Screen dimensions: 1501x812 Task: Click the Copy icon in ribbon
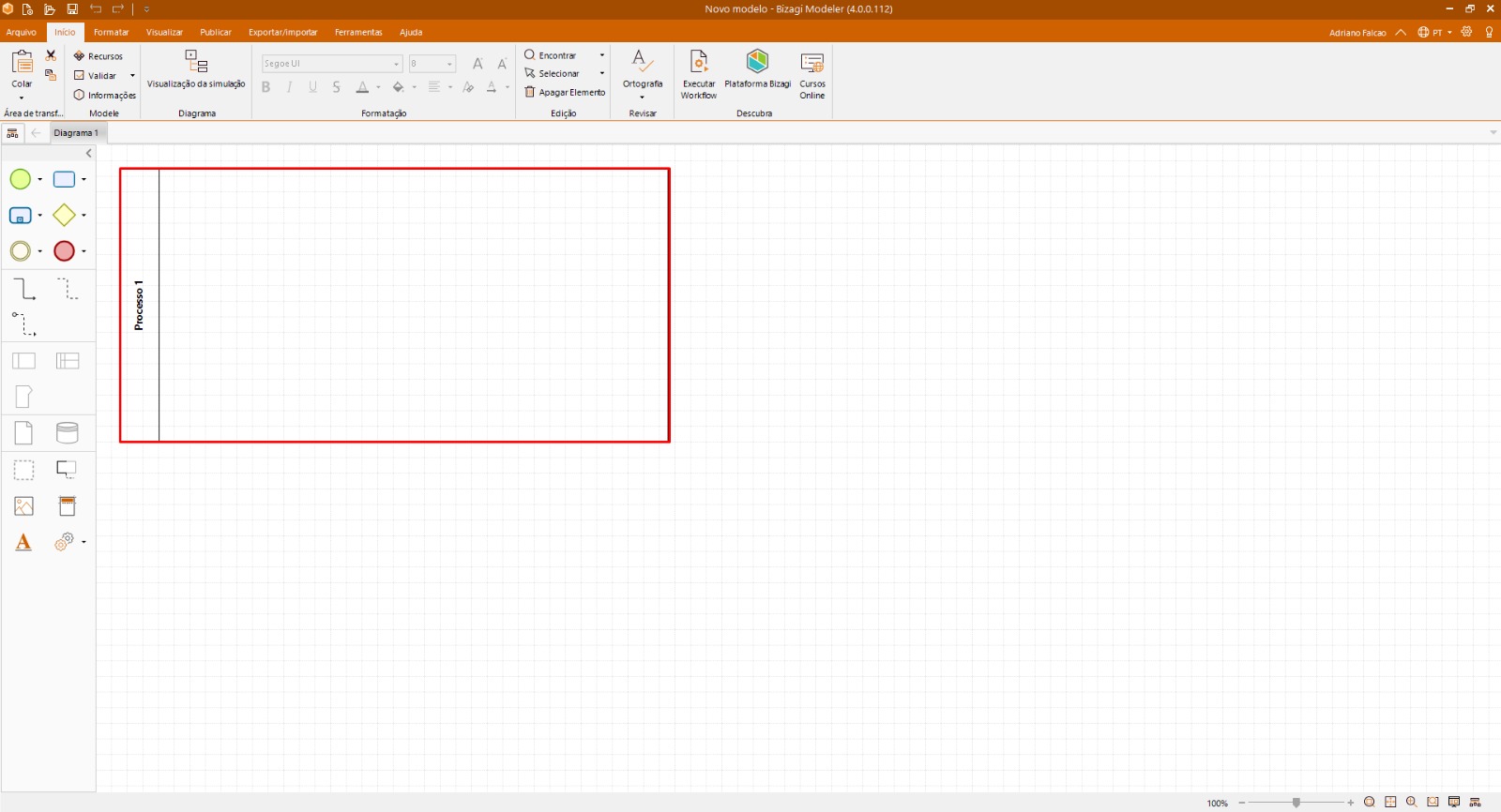pos(51,75)
